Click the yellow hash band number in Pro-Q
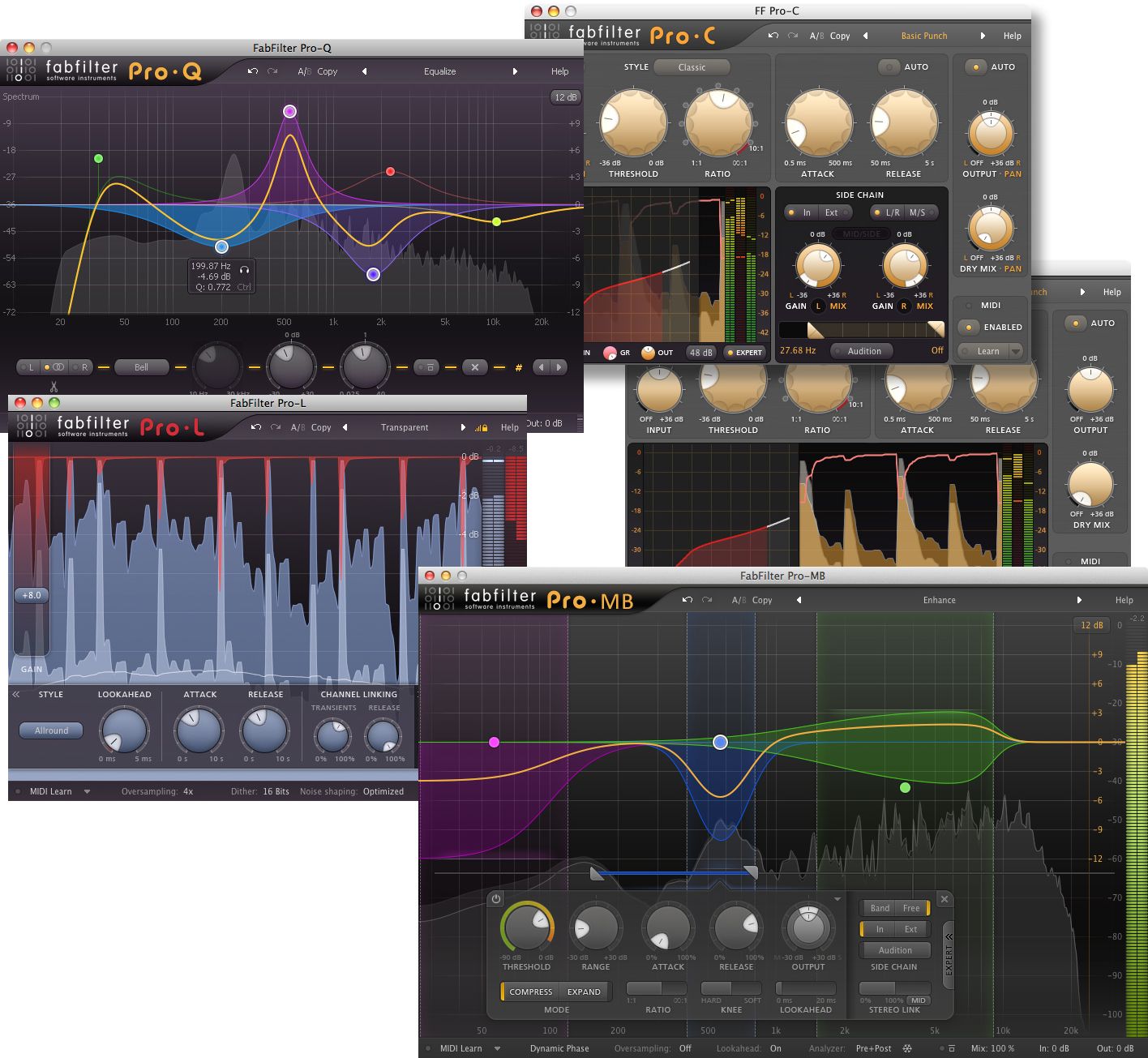This screenshot has height=1058, width=1148. pos(519,368)
